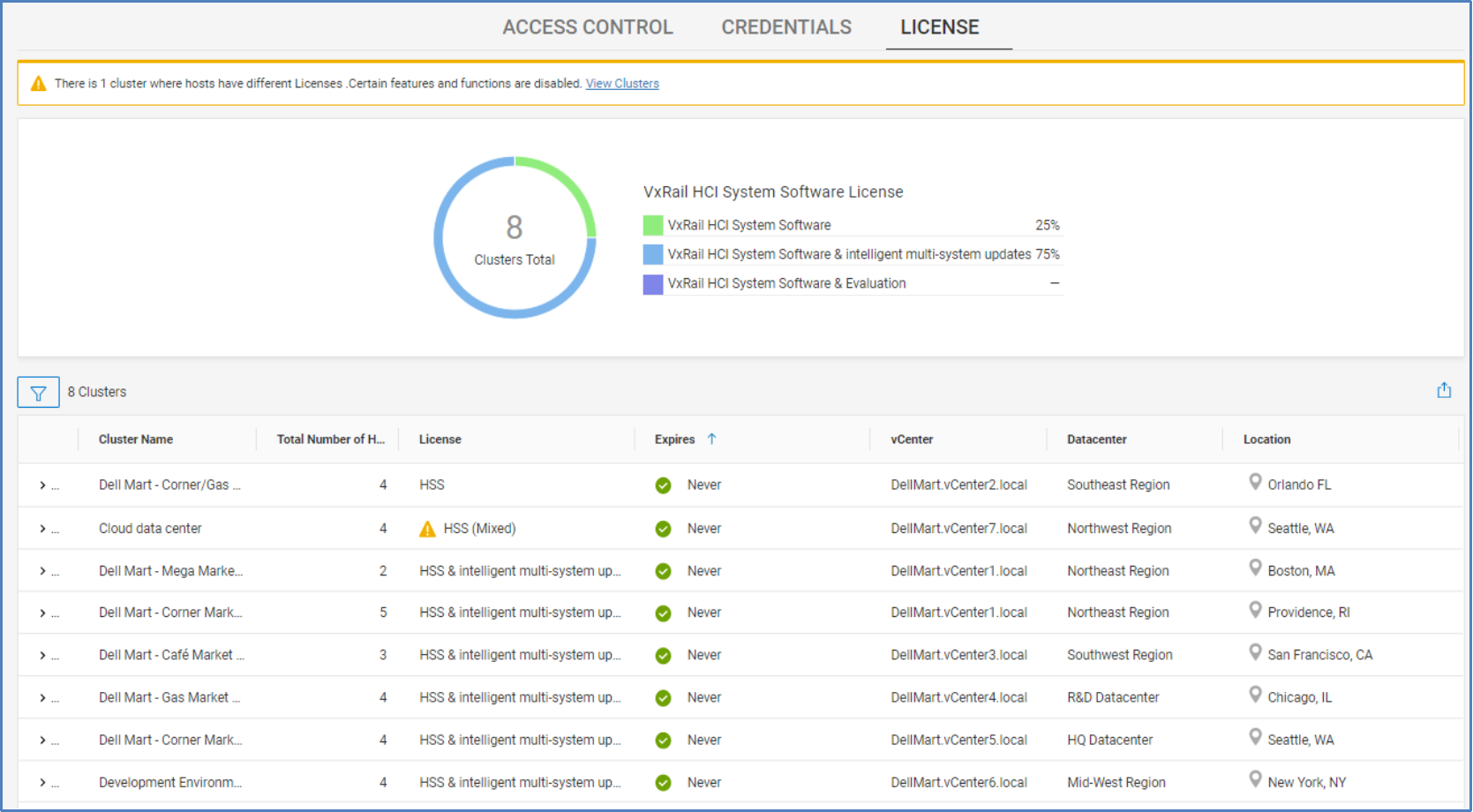Sort by License column header
This screenshot has width=1473, height=812.
[x=440, y=440]
